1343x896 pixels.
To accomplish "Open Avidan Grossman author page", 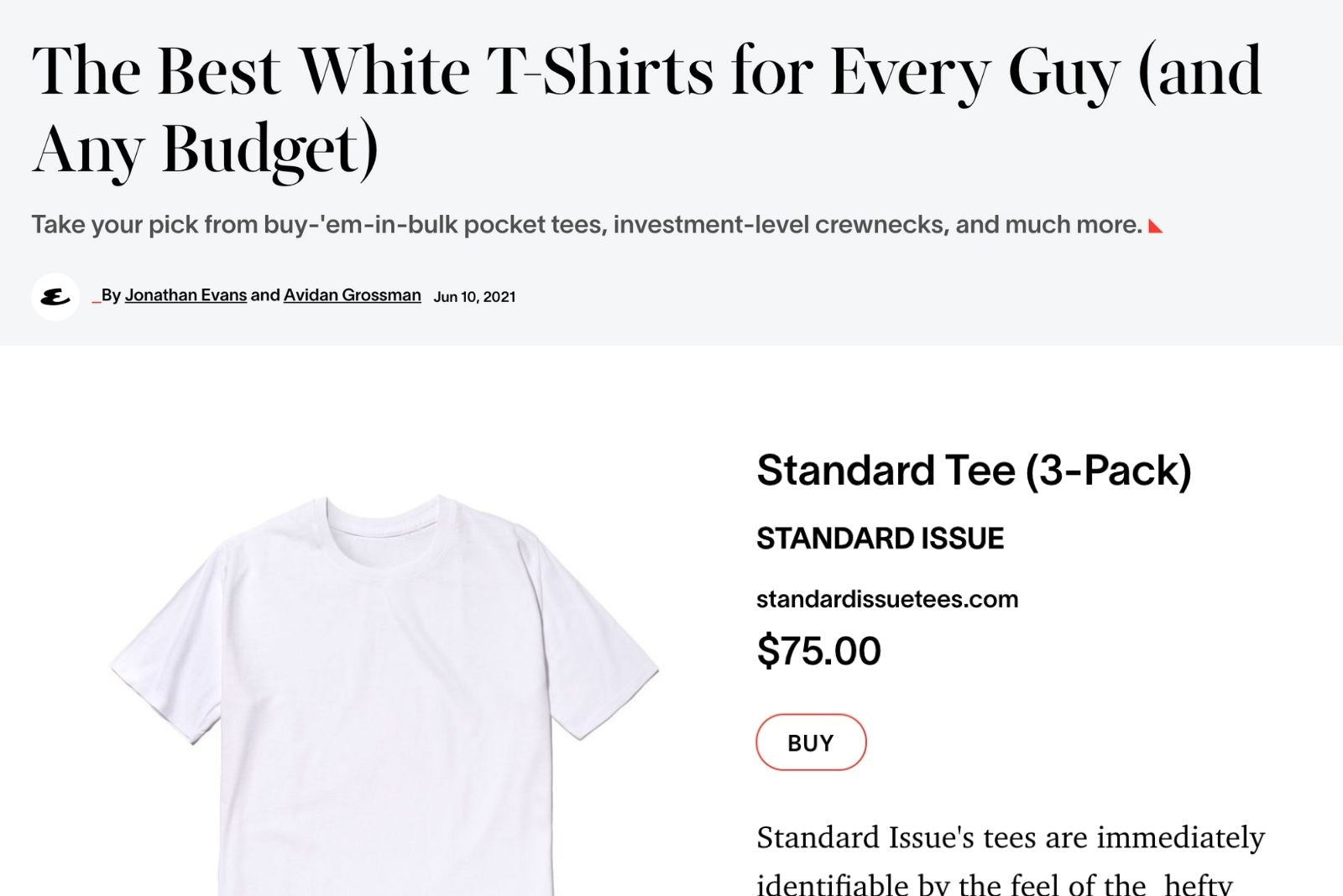I will pos(352,295).
